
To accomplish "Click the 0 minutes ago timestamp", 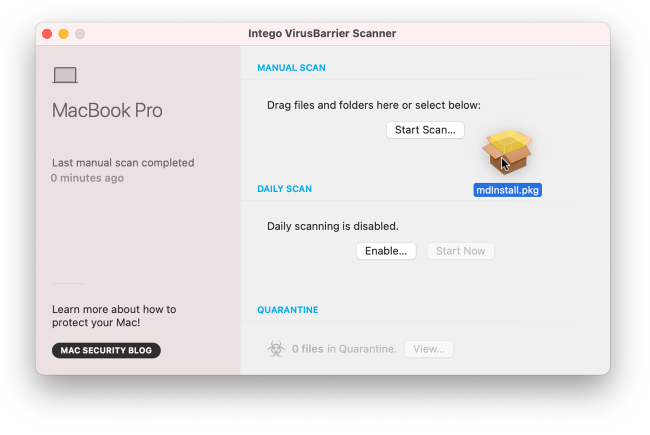I will [x=87, y=178].
